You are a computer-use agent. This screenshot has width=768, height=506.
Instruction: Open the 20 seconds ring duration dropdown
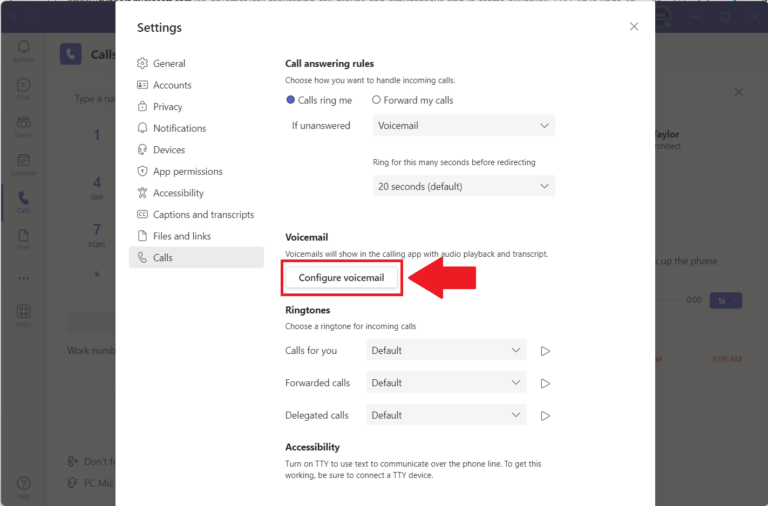pyautogui.click(x=463, y=186)
